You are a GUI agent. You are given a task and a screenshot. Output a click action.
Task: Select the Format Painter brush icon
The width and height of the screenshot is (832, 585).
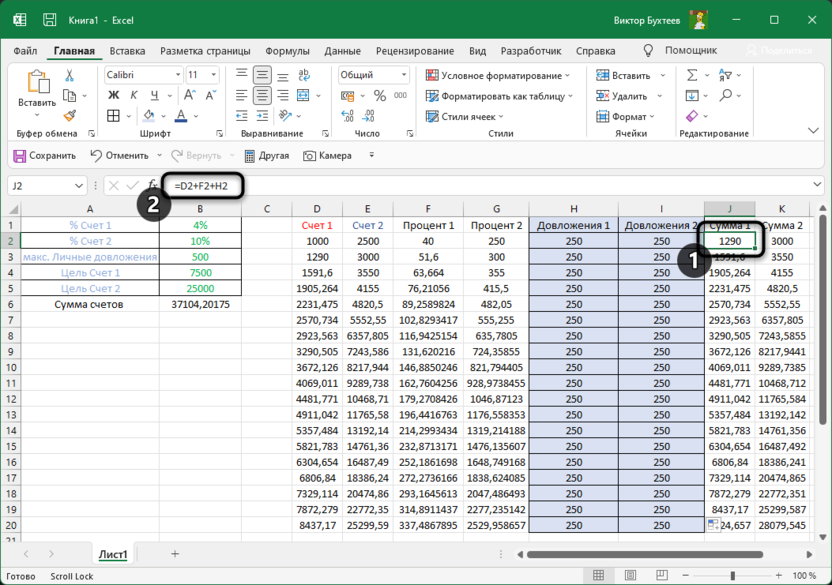tap(70, 115)
